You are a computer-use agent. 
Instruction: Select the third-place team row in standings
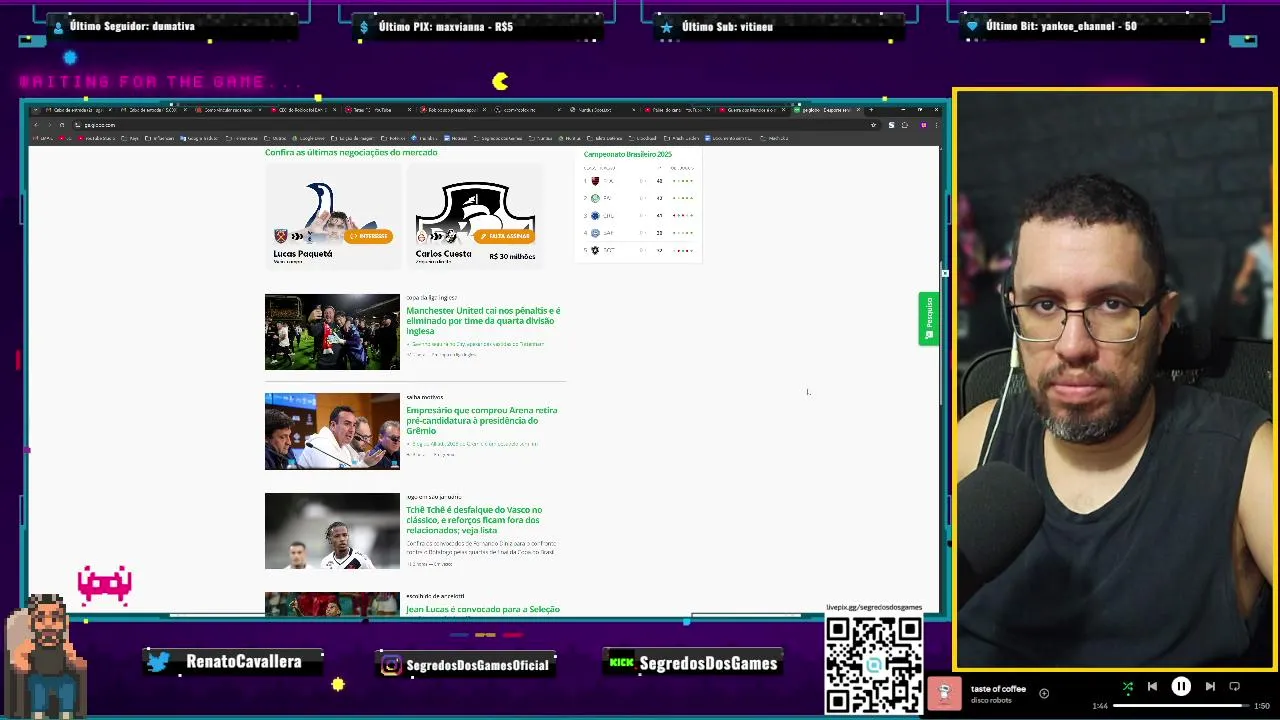pos(638,215)
